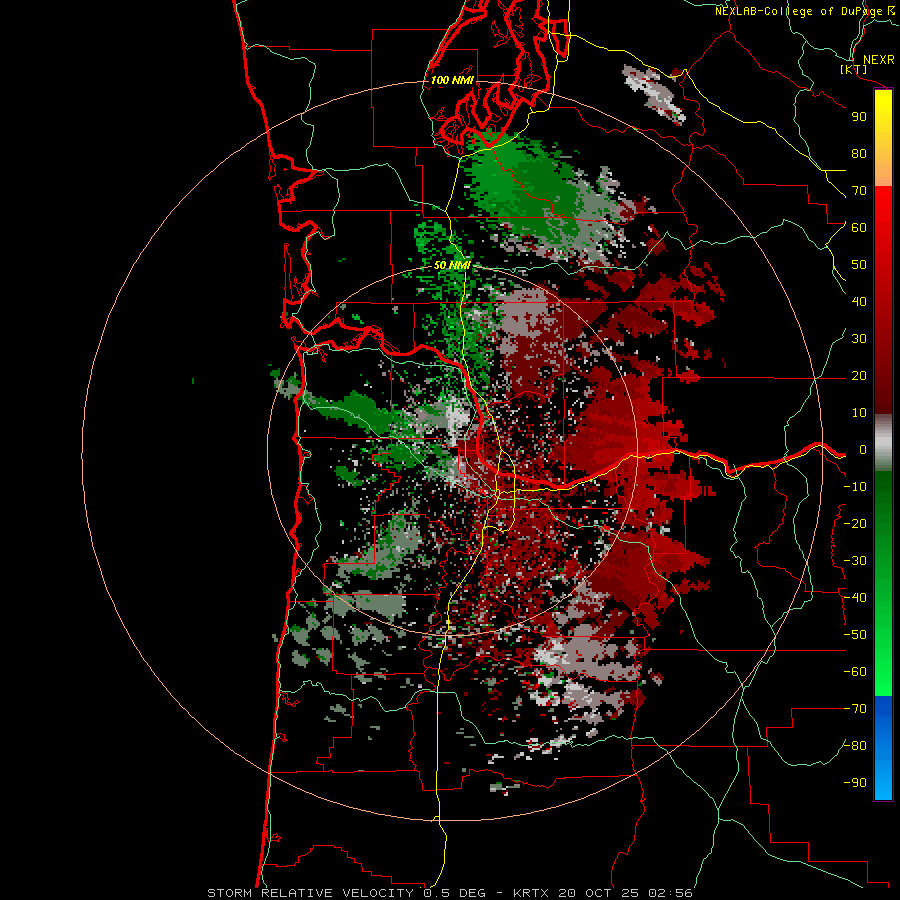Click the 50 knot scale label
The image size is (900, 900).
859,265
